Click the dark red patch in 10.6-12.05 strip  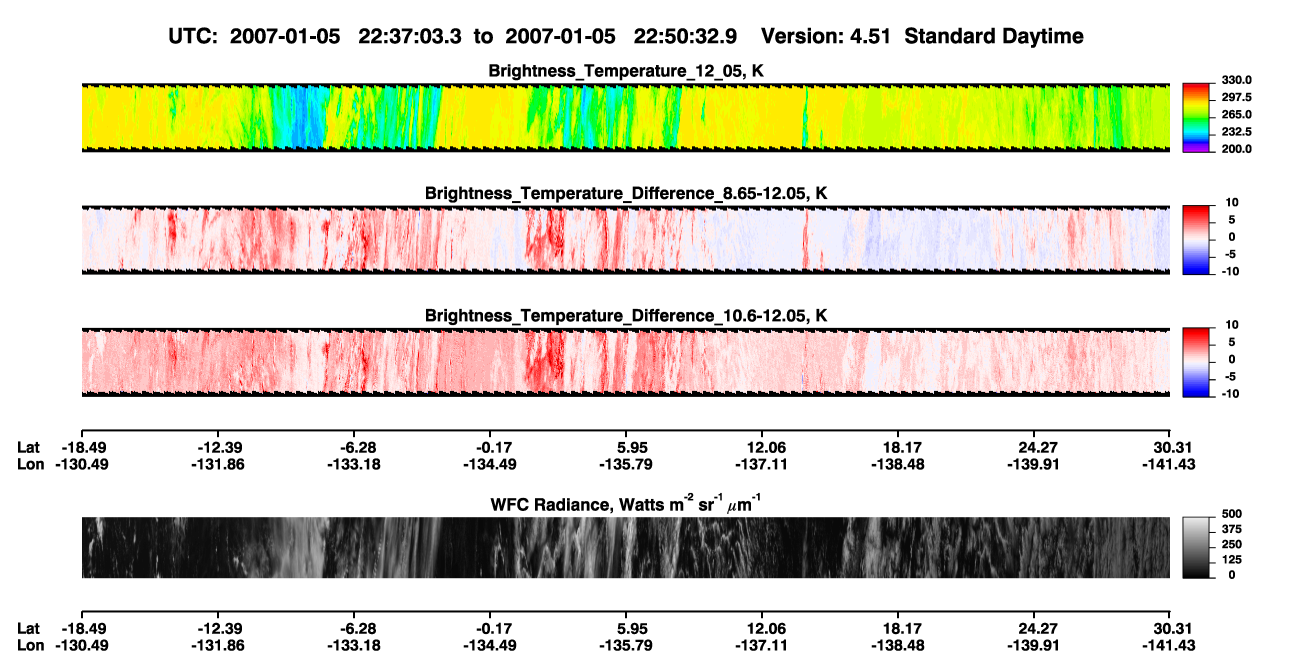[543, 360]
